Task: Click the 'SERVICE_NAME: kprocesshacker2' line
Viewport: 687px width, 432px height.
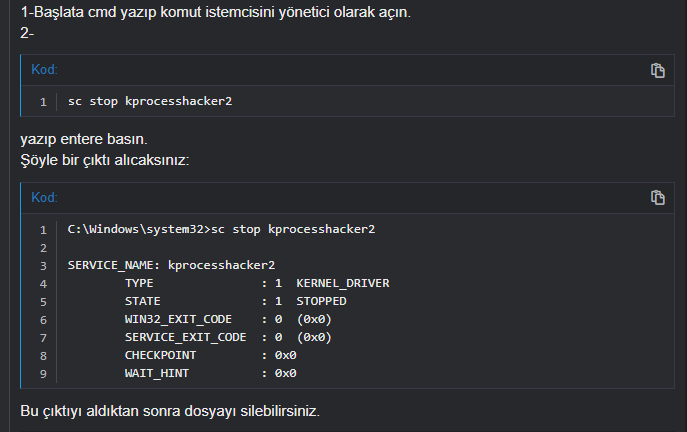Action: pyautogui.click(x=171, y=265)
